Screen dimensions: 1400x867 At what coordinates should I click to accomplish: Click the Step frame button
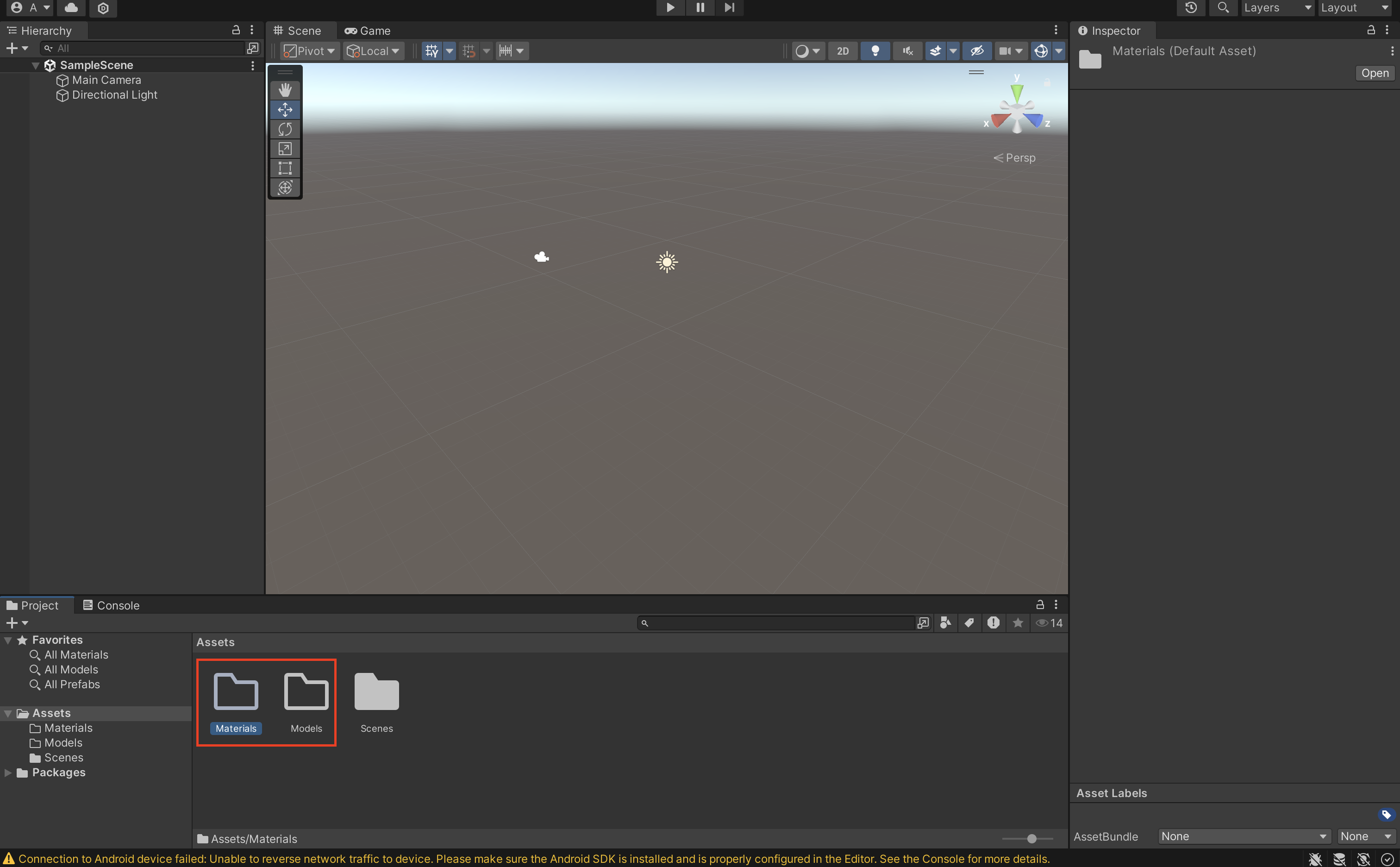coord(729,7)
